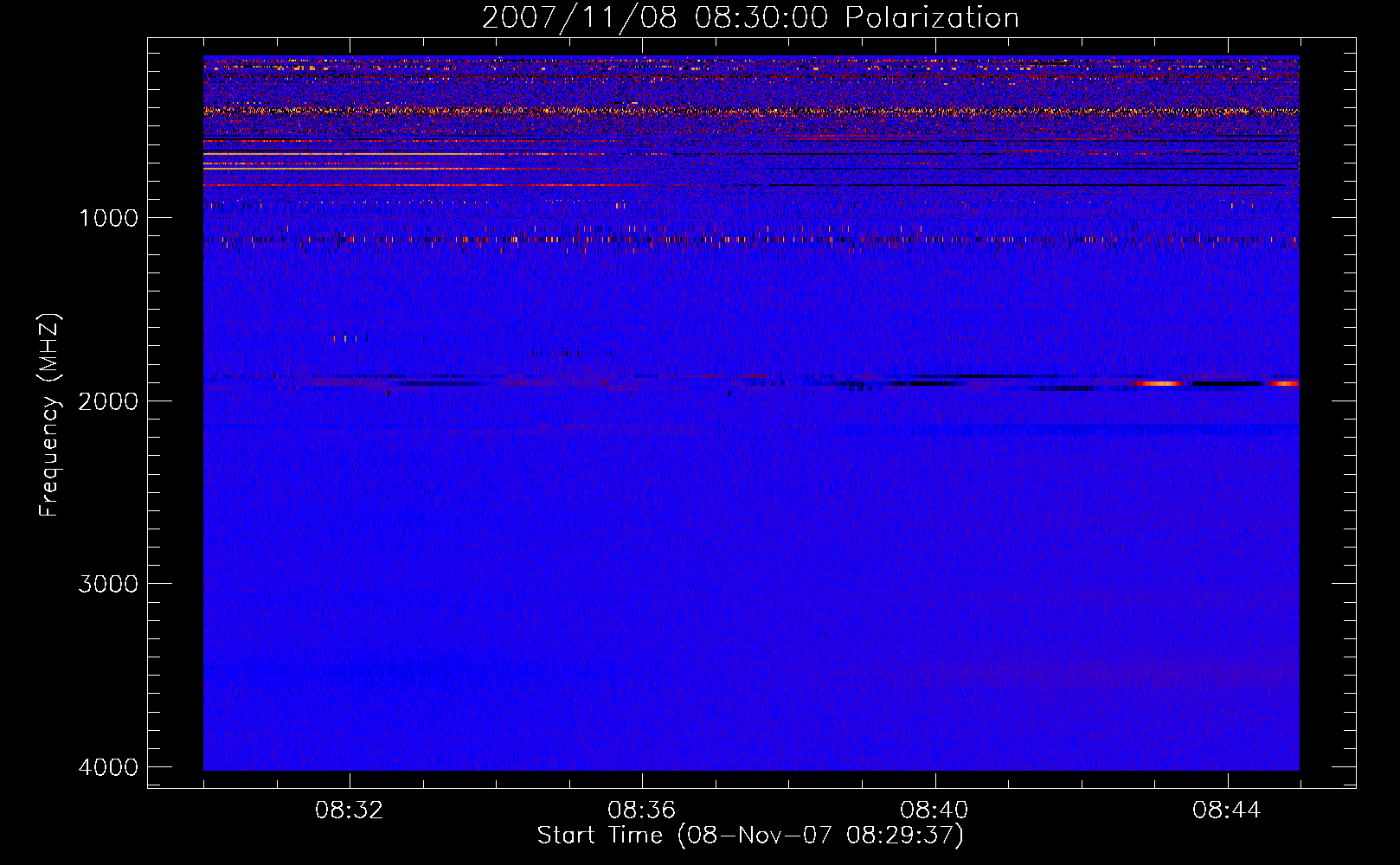The height and width of the screenshot is (865, 1400).
Task: Click the 'Start Time (08-Nov-07 08:29:37)' label
Action: (750, 836)
